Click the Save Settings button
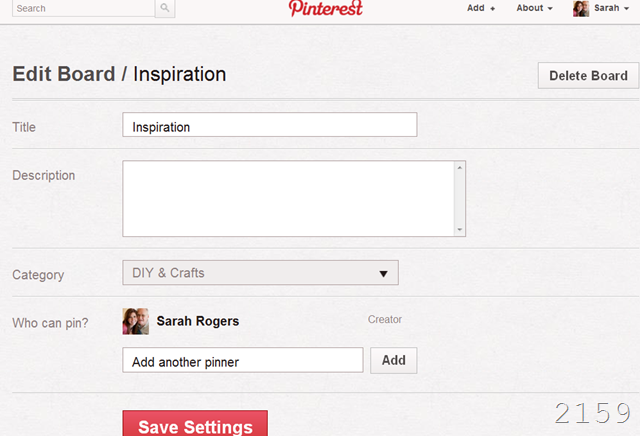640x436 pixels. click(x=195, y=424)
